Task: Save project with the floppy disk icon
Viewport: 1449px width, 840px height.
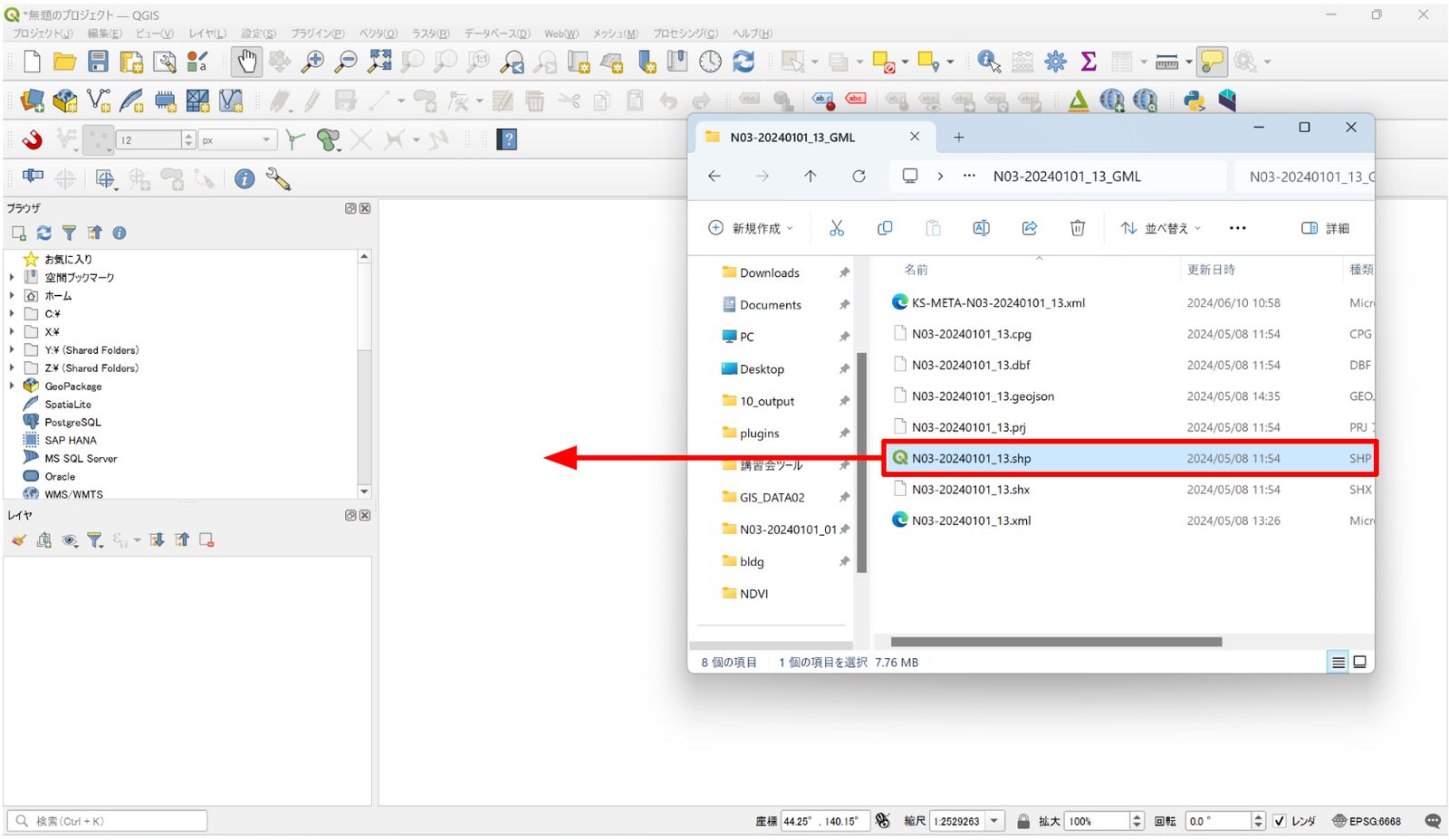Action: [x=98, y=62]
